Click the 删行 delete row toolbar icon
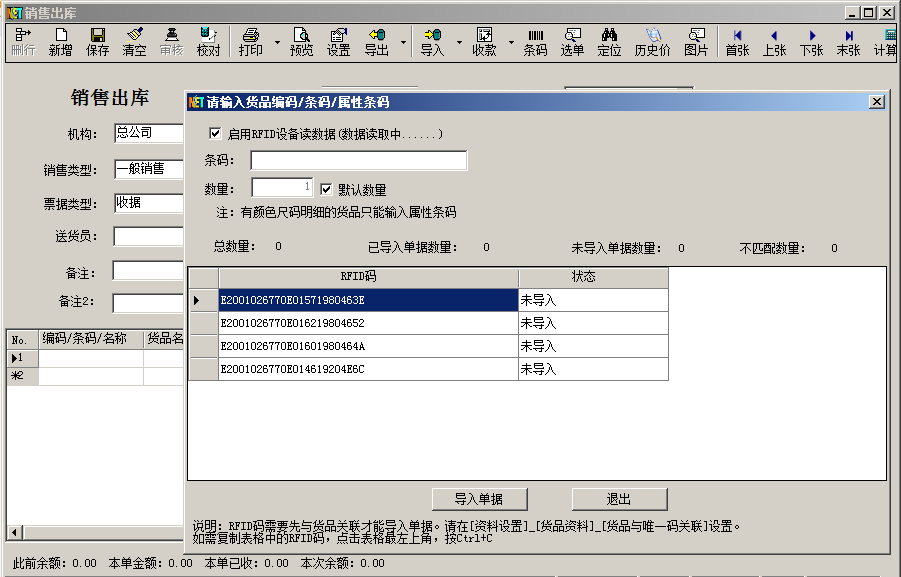The image size is (901, 577). [23, 42]
